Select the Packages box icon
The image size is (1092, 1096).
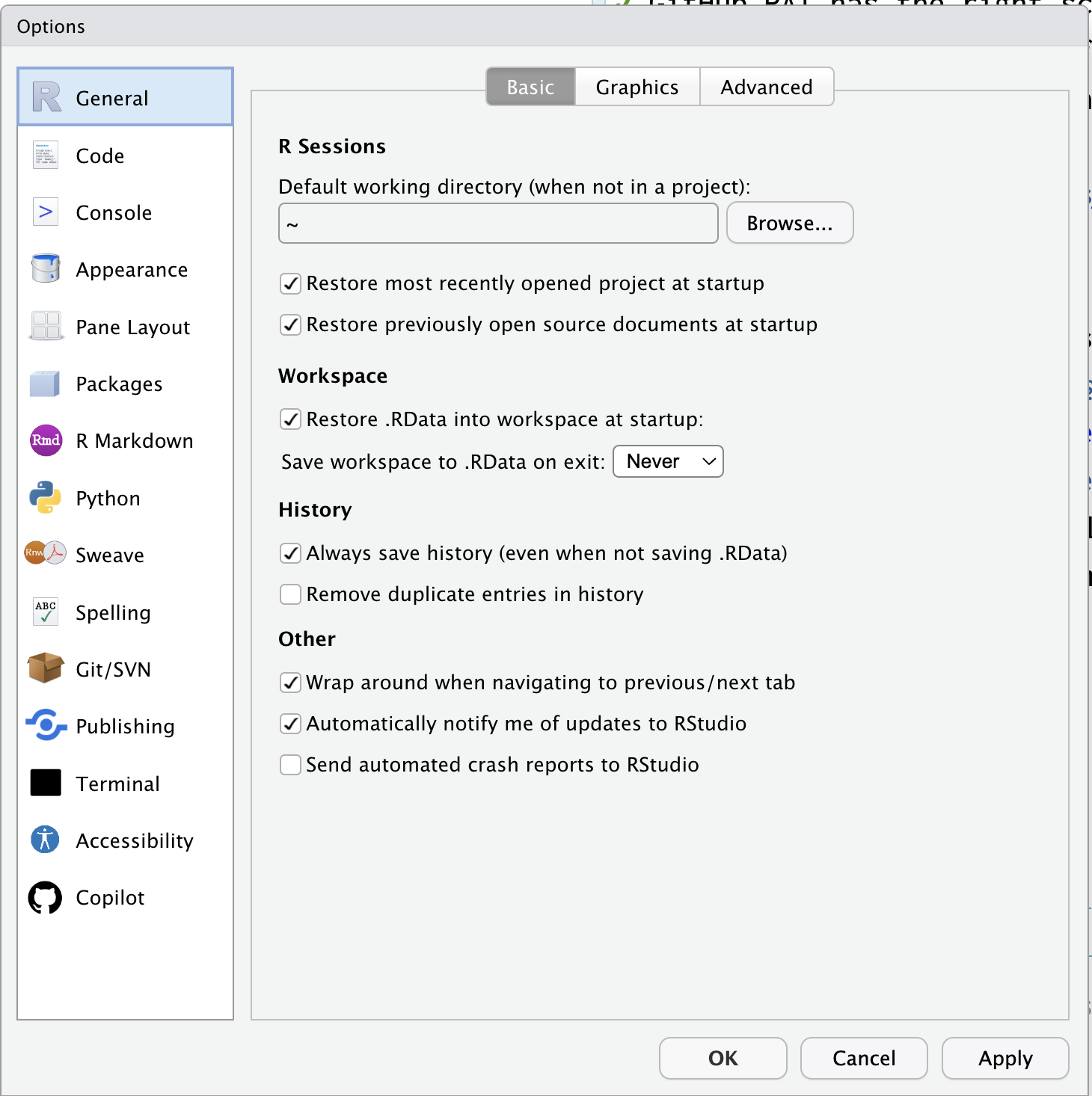(45, 384)
